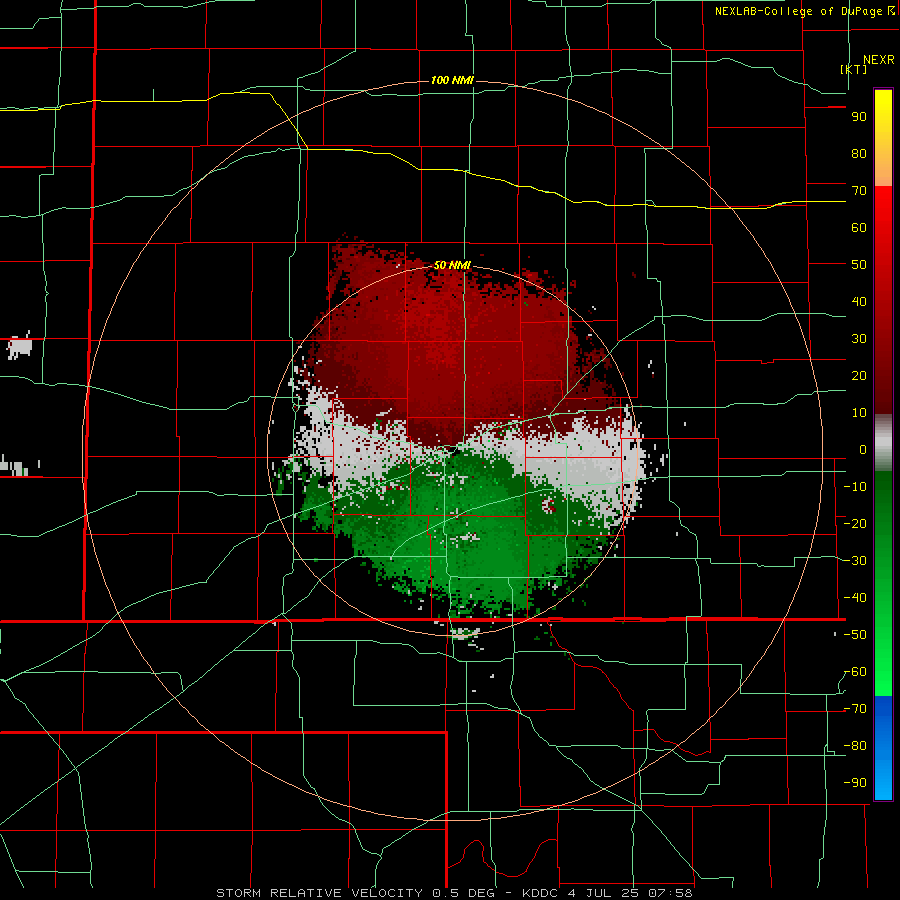Click the -60 tick label on velocity scale
This screenshot has height=900, width=900.
[x=855, y=672]
